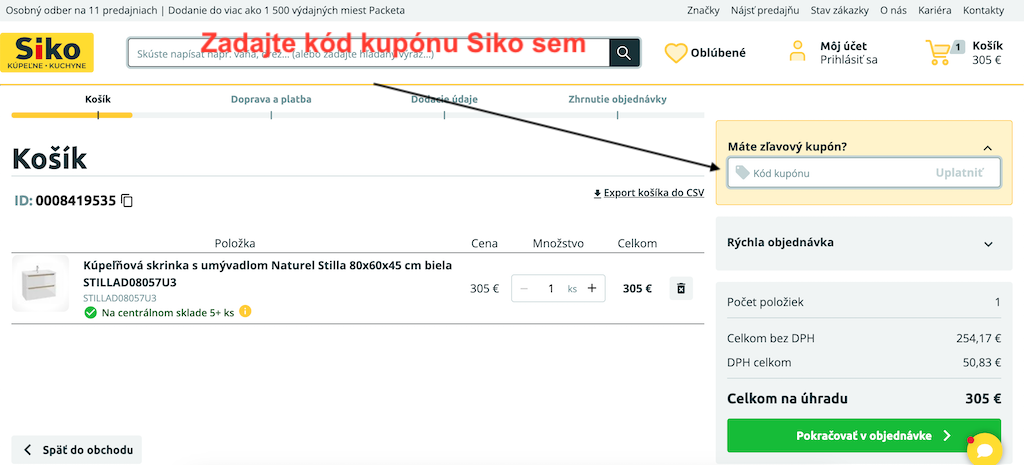Image resolution: width=1024 pixels, height=465 pixels.
Task: Click the cart ID 0008419535
Action: coord(76,200)
